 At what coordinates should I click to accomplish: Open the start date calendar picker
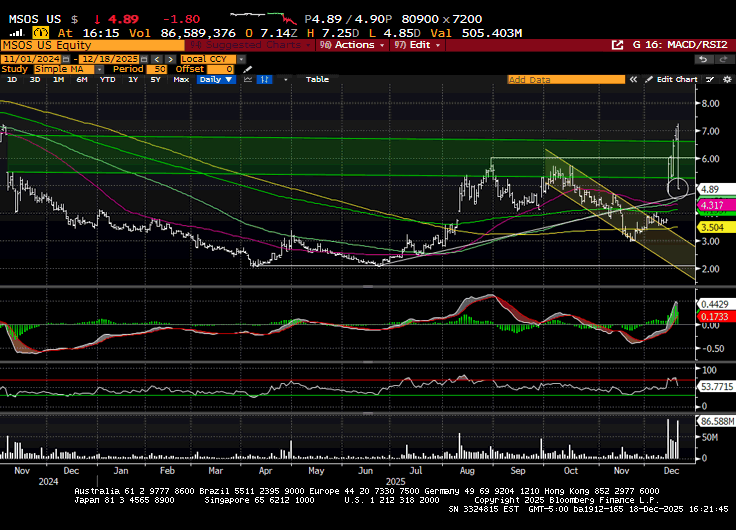point(66,59)
